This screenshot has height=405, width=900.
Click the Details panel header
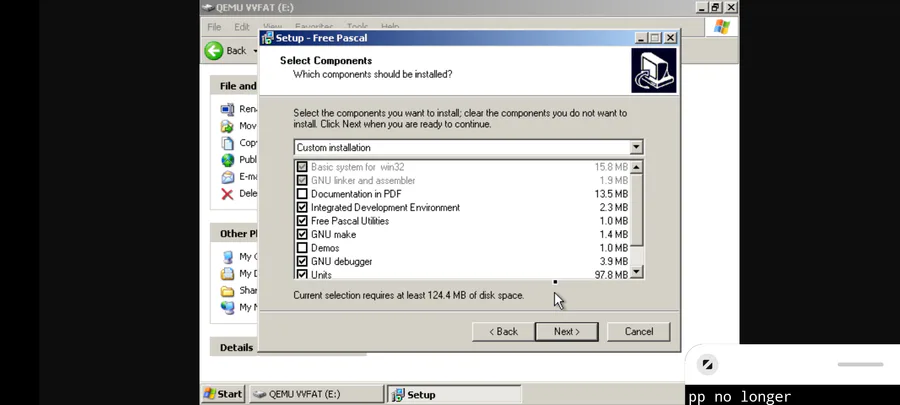click(x=236, y=347)
